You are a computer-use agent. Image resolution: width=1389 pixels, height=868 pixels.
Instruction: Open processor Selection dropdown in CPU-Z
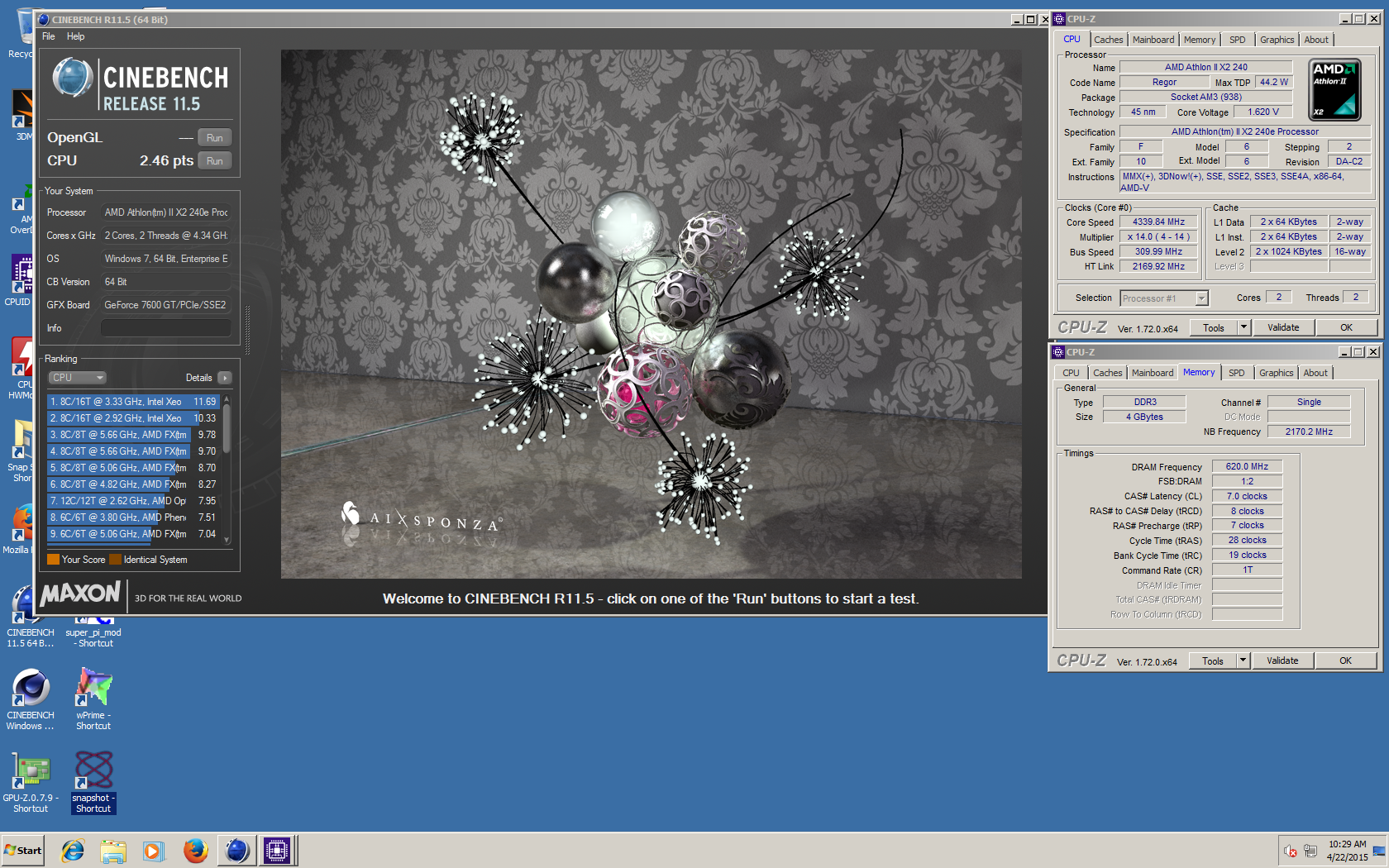(x=1164, y=298)
